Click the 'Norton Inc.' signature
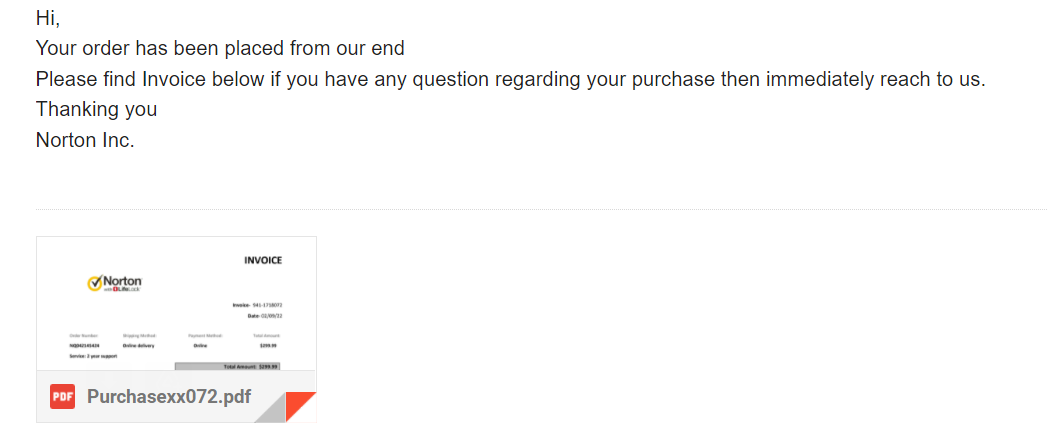Image resolution: width=1048 pixels, height=446 pixels. click(x=85, y=140)
